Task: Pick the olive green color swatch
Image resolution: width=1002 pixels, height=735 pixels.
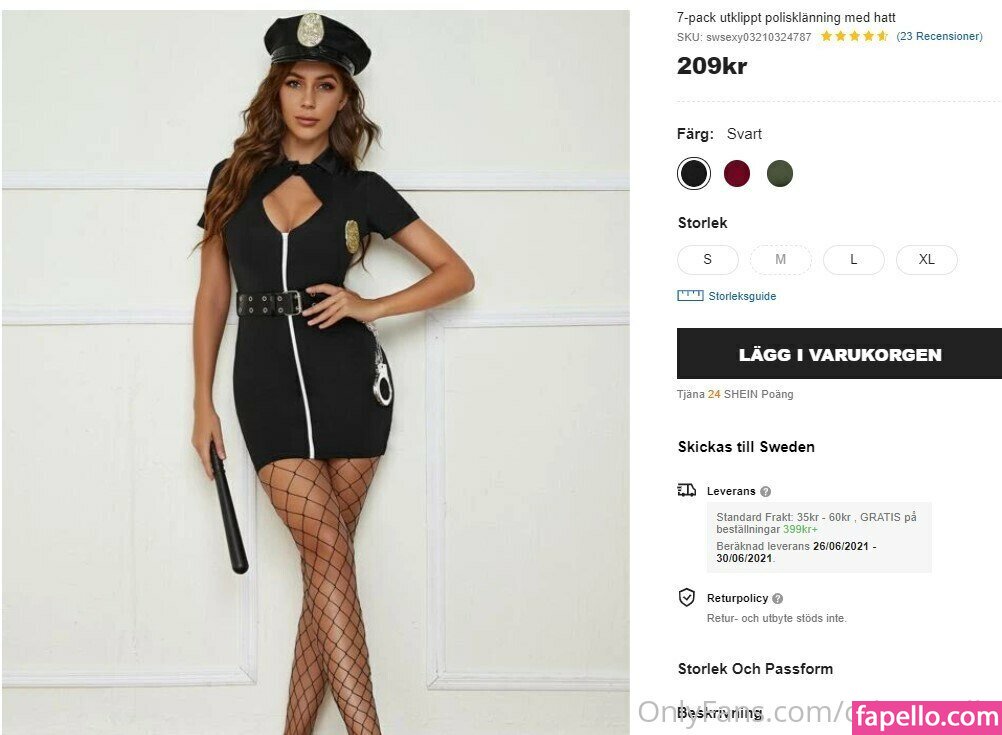Action: [x=780, y=174]
